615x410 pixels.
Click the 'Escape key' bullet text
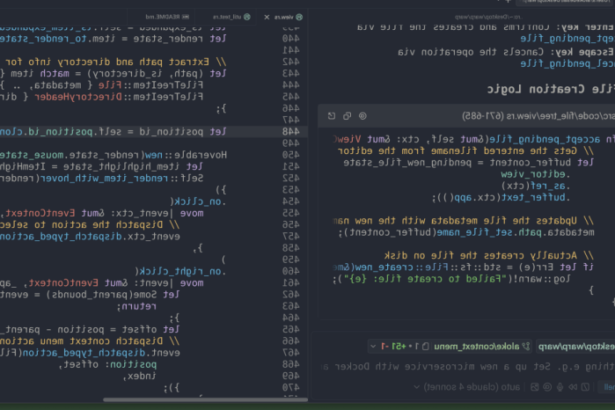pyautogui.click(x=506, y=52)
